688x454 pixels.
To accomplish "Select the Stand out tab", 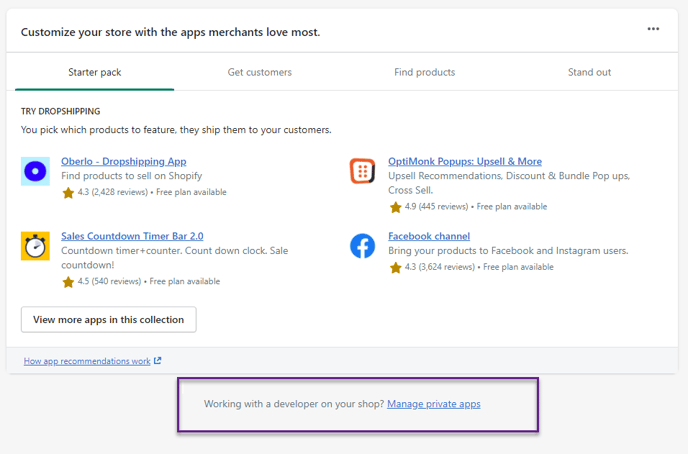I will click(589, 72).
